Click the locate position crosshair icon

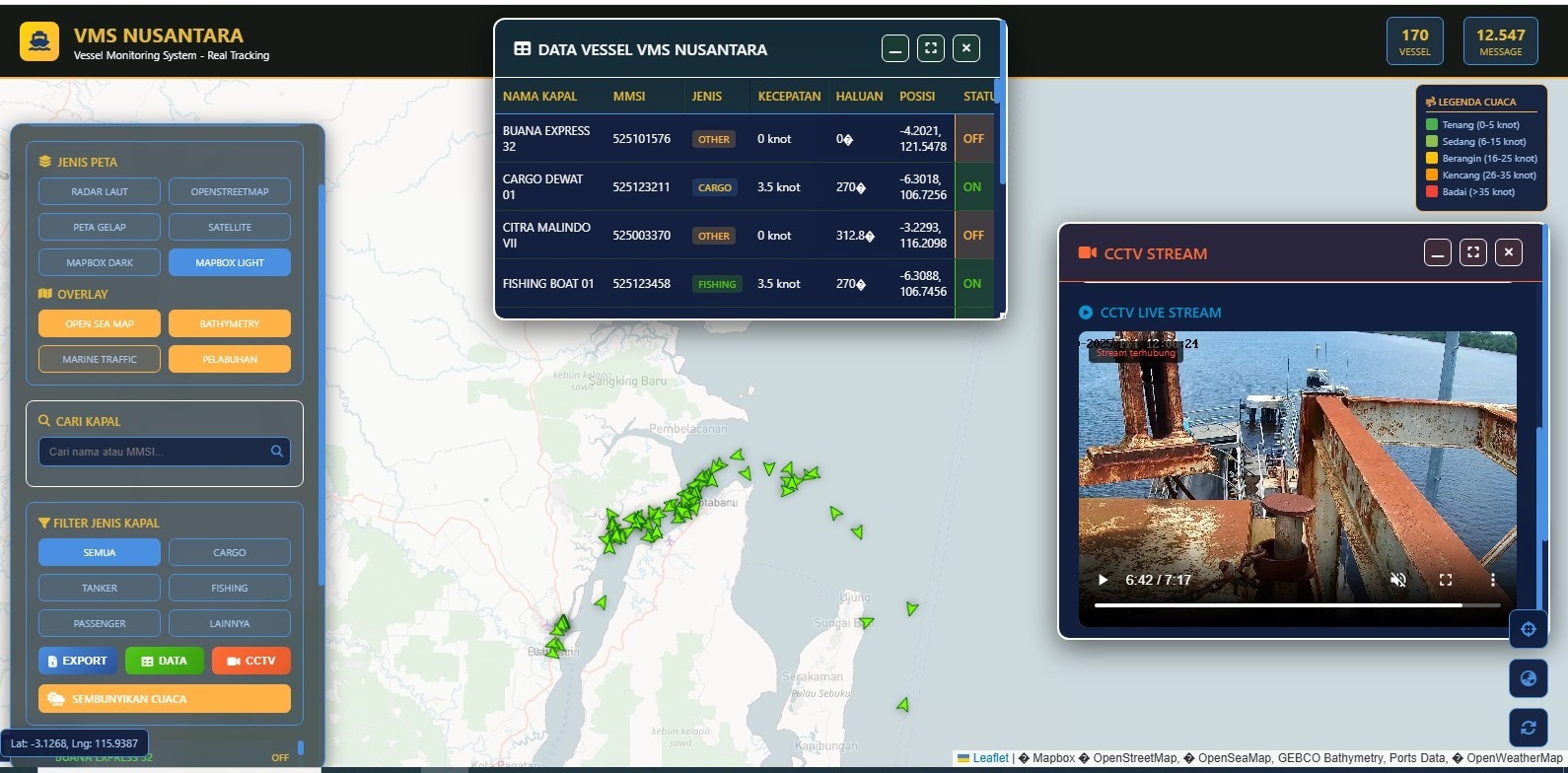tap(1529, 629)
